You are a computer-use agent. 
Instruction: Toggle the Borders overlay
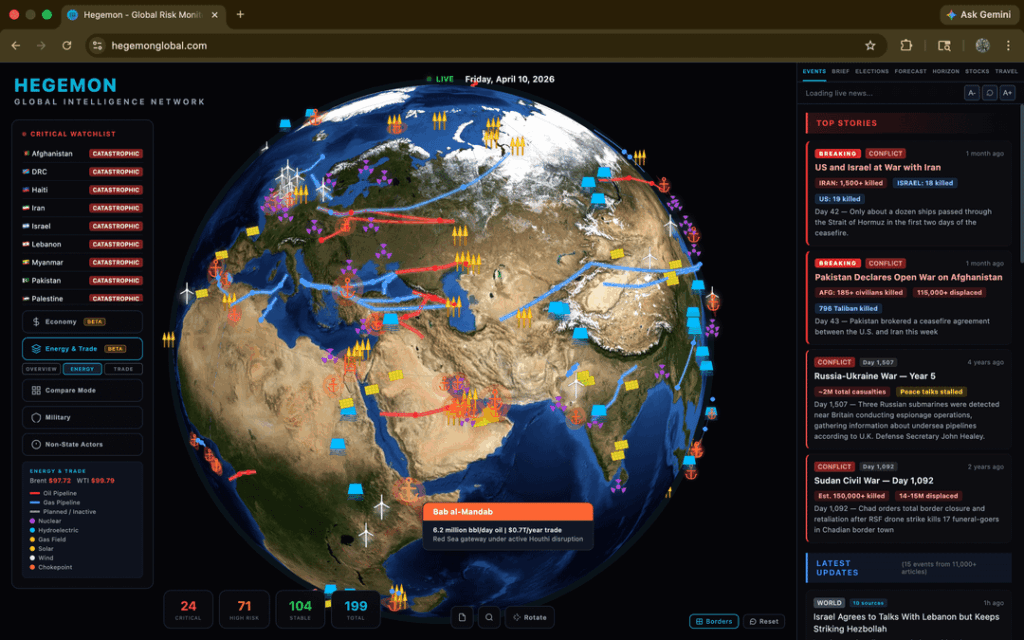(x=713, y=621)
